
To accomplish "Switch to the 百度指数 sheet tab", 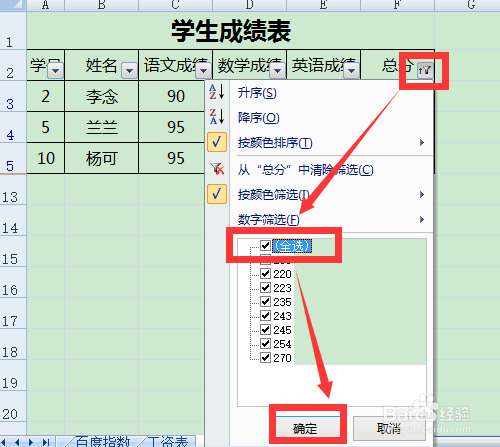I will [x=103, y=442].
